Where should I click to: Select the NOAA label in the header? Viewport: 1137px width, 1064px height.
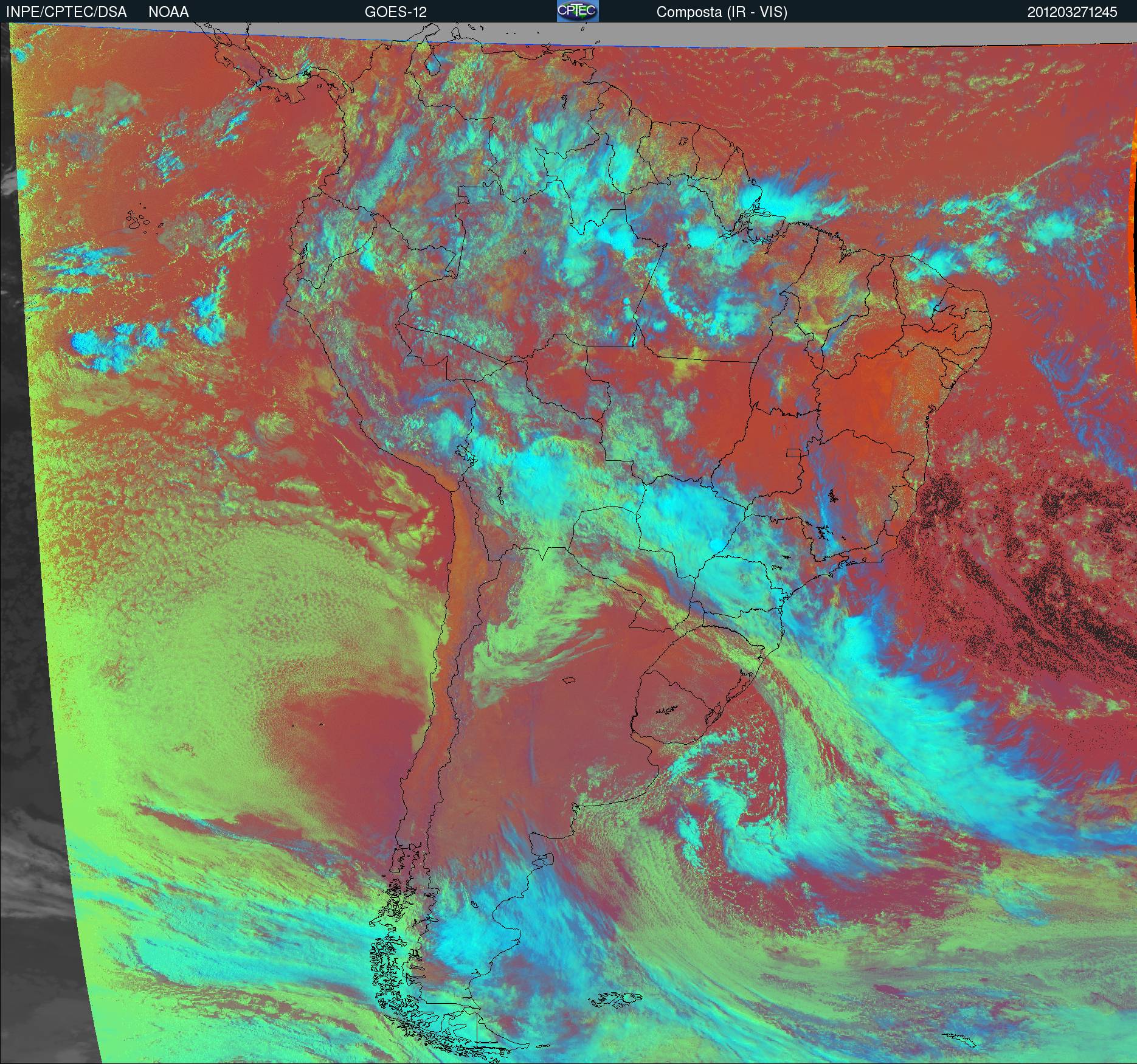click(168, 12)
